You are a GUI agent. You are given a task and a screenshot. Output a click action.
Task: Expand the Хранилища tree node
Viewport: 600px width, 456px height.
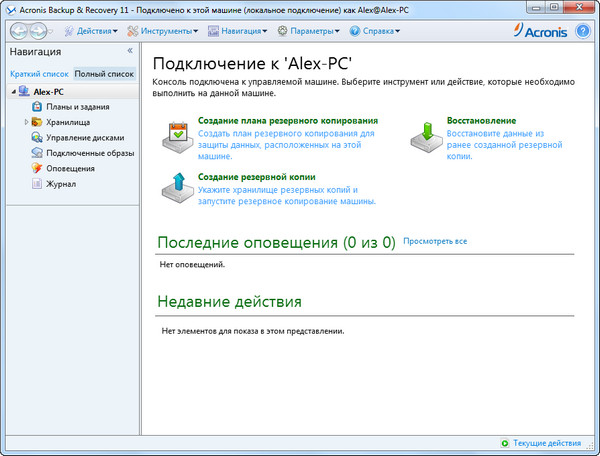tap(27, 123)
